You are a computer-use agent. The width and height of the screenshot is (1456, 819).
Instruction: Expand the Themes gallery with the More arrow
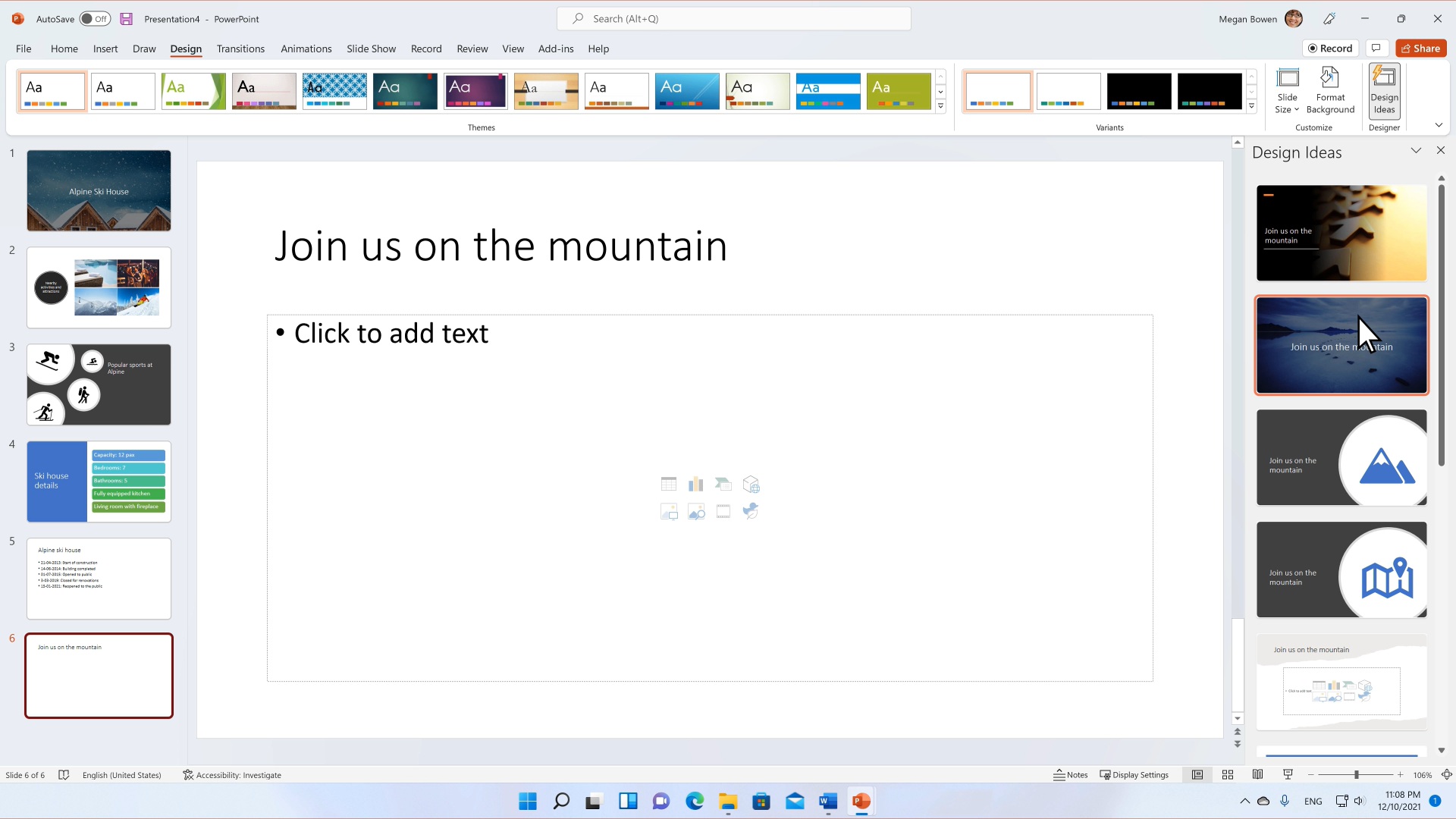pyautogui.click(x=940, y=106)
